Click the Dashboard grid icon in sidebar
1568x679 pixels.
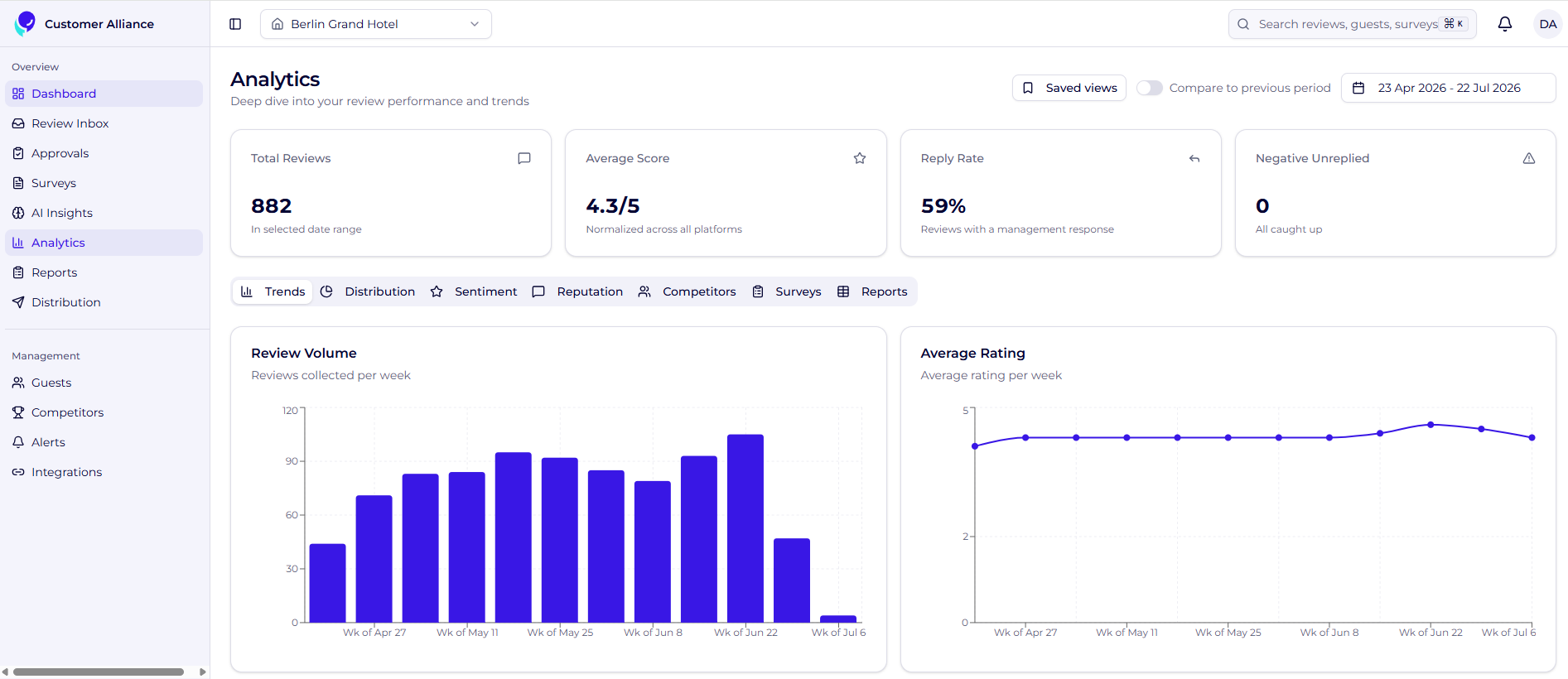point(18,94)
